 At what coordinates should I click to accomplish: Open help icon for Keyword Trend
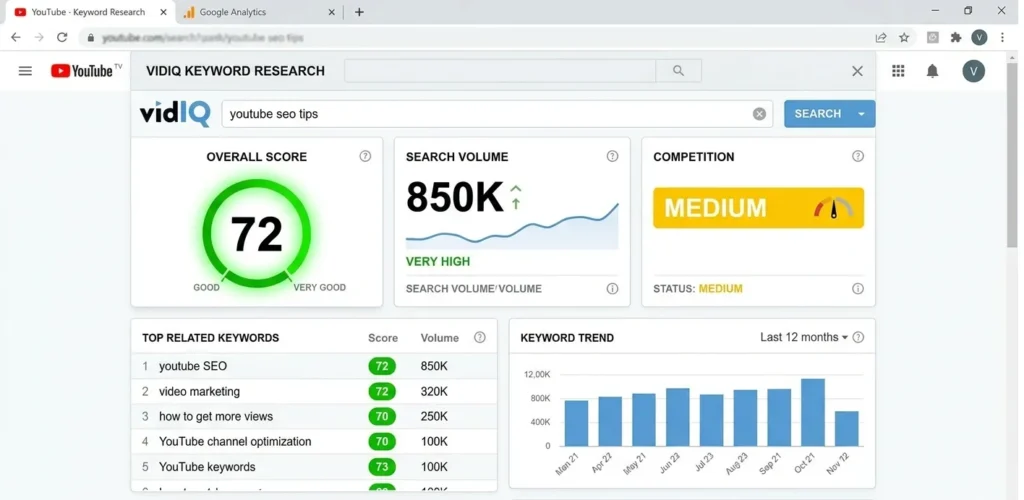(x=858, y=337)
